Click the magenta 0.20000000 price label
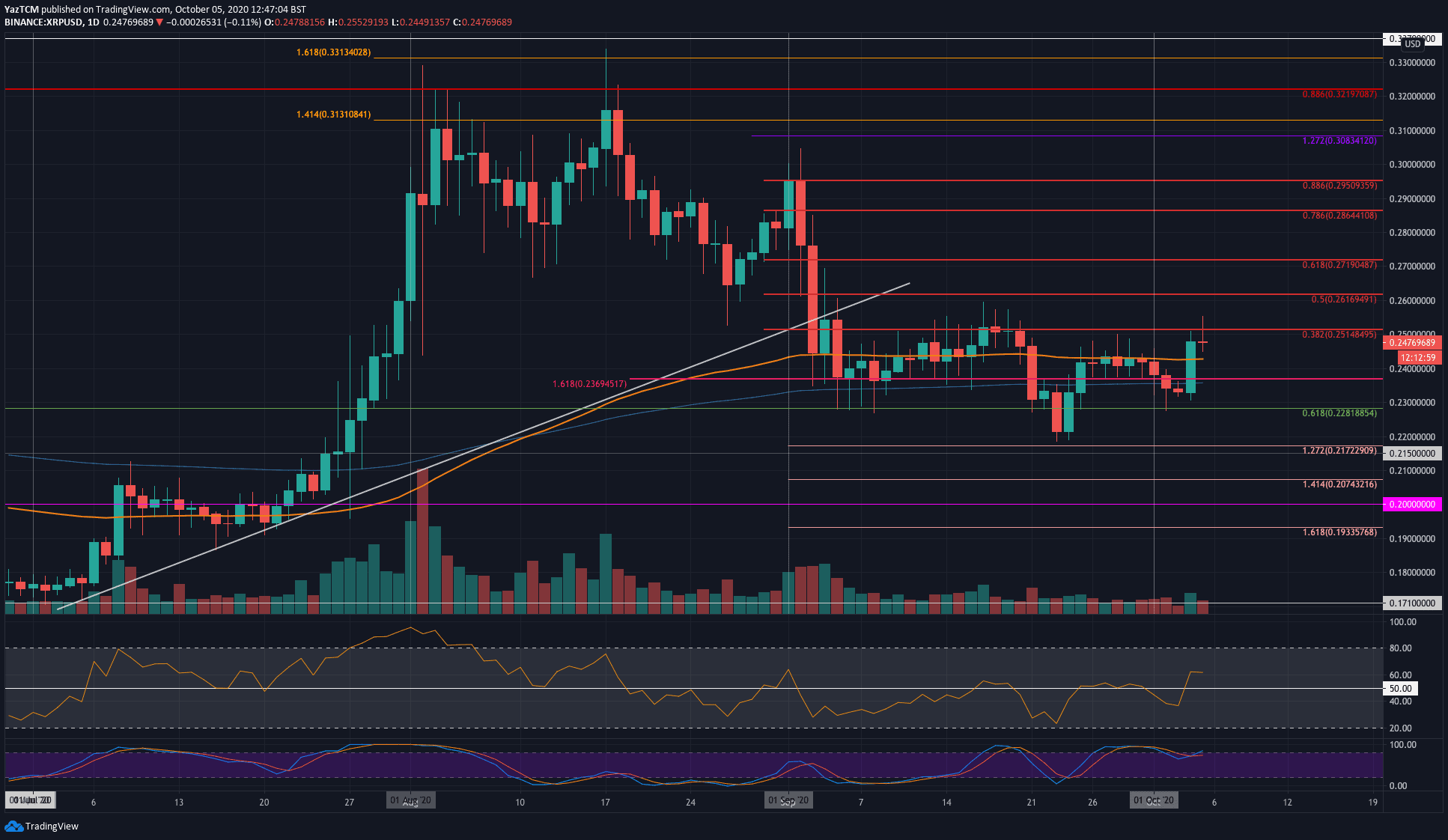The image size is (1448, 840). tap(1412, 505)
